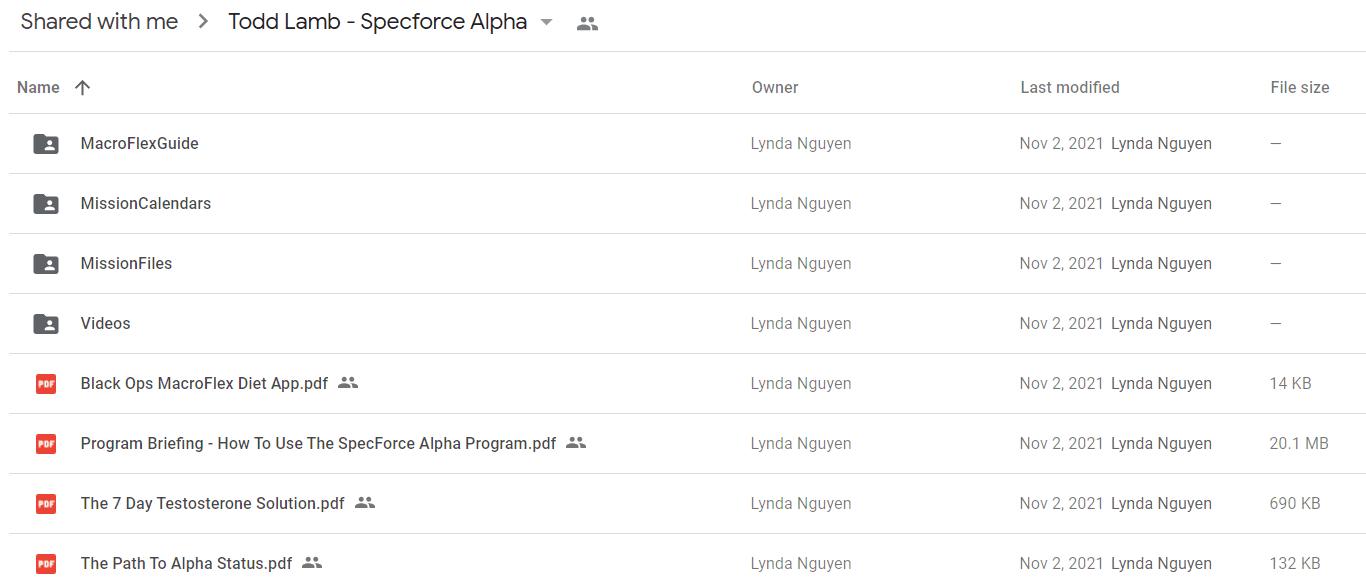
Task: Open Program Briefing SpecForce Alpha Program.pdf
Action: (318, 443)
